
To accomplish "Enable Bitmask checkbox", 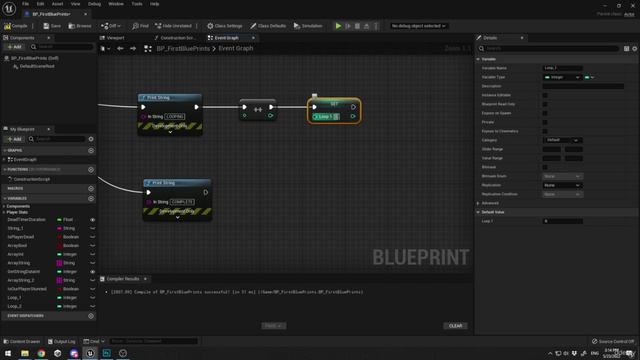I will [545, 167].
